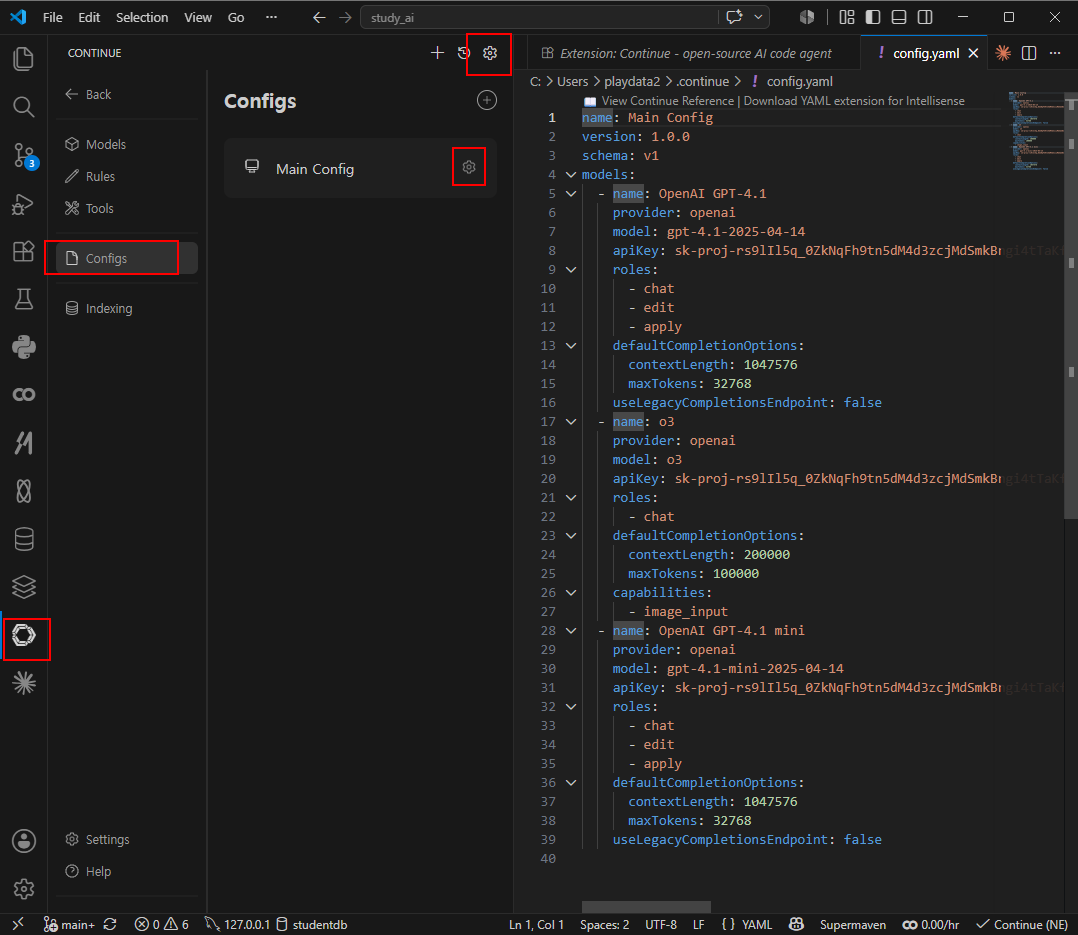Fold defaultCompletionOptions on line 13

point(571,346)
